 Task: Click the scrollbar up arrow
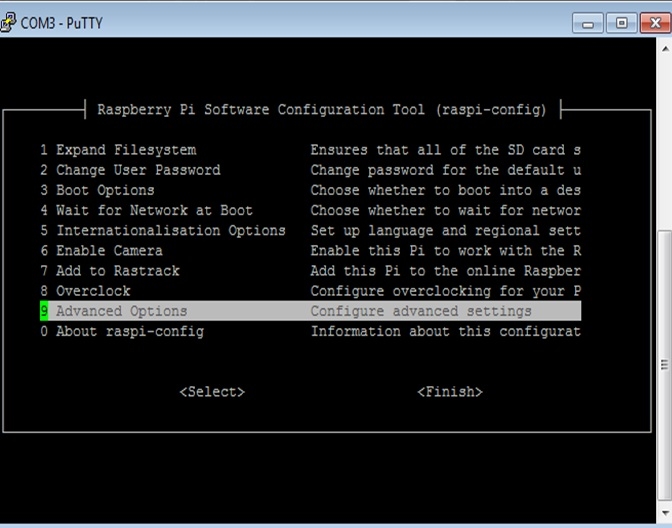point(665,49)
